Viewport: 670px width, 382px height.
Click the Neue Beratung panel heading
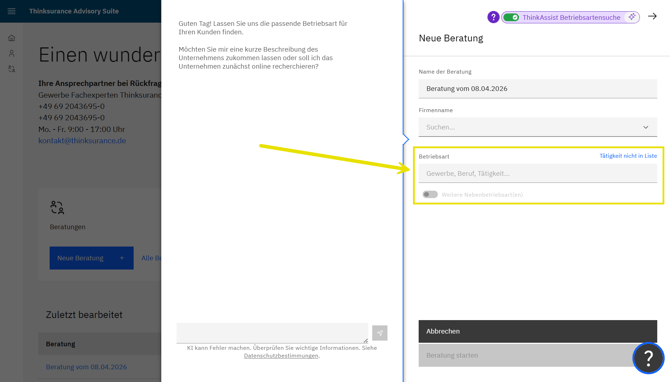451,38
